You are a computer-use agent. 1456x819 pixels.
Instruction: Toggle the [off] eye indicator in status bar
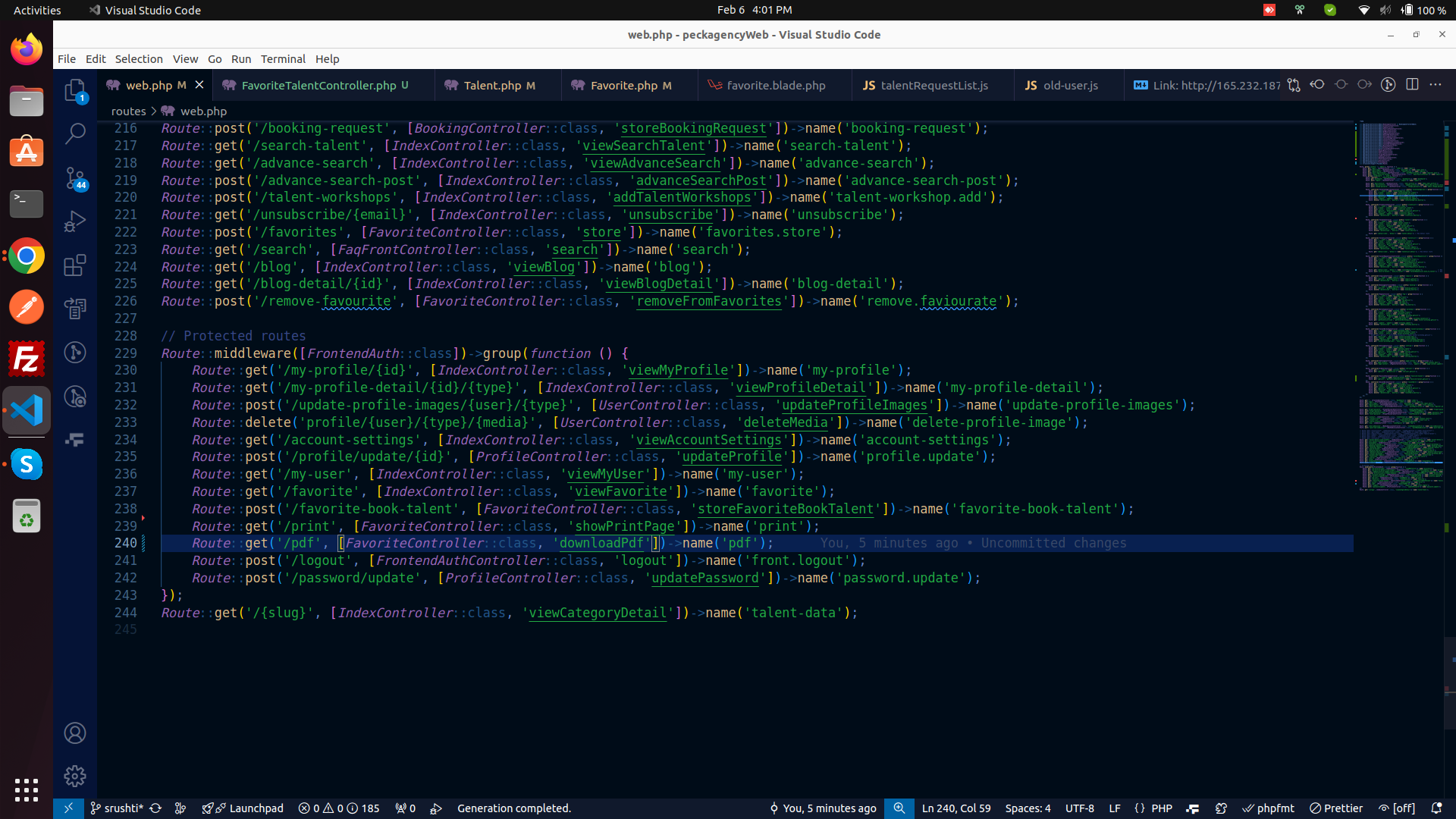pyautogui.click(x=1397, y=808)
